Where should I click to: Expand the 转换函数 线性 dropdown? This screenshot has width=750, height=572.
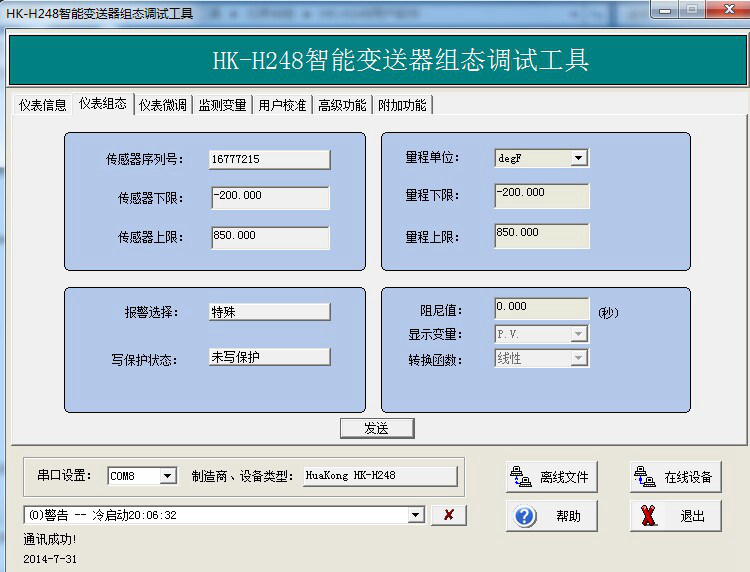coord(578,358)
